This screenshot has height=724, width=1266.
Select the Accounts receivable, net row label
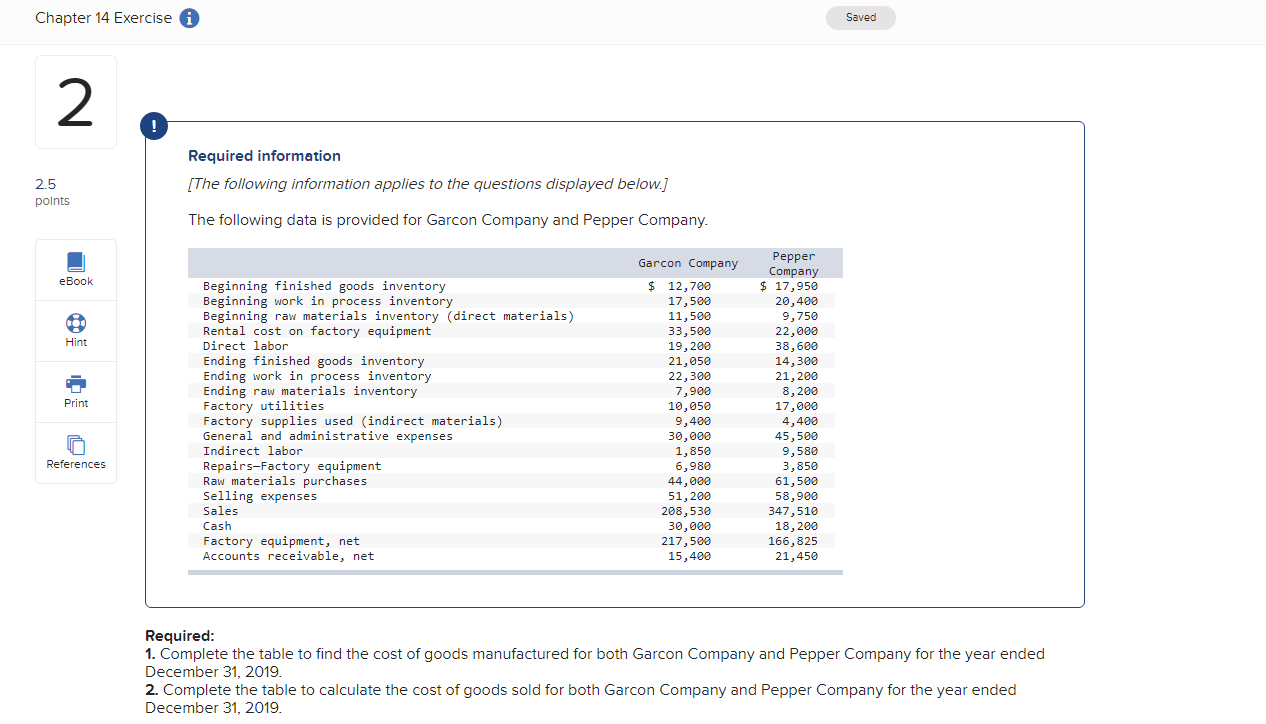[x=288, y=556]
